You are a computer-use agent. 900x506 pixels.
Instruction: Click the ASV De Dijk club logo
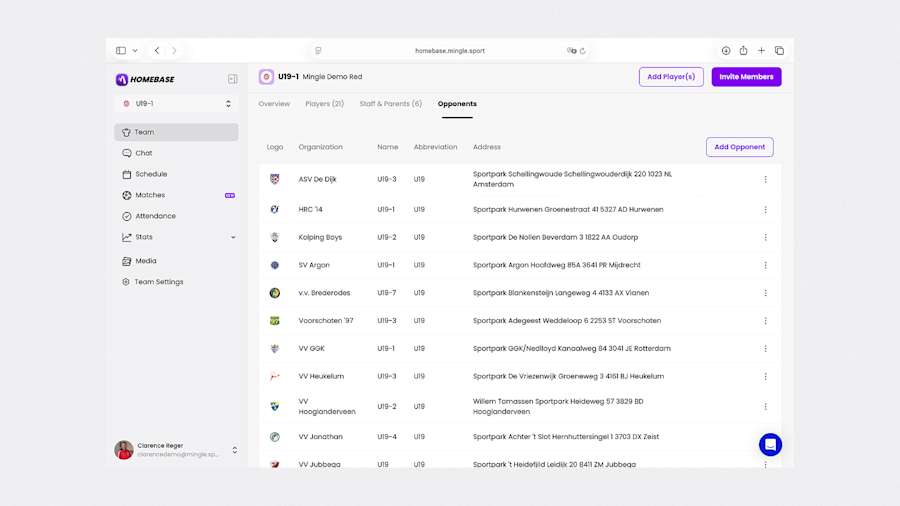pyautogui.click(x=275, y=179)
